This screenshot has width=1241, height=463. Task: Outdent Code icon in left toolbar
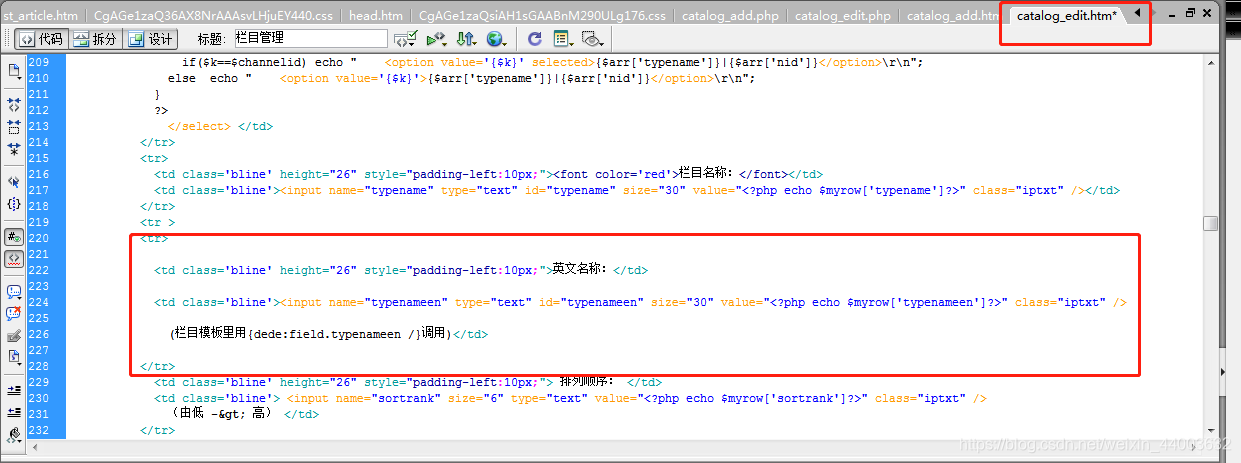(x=14, y=411)
